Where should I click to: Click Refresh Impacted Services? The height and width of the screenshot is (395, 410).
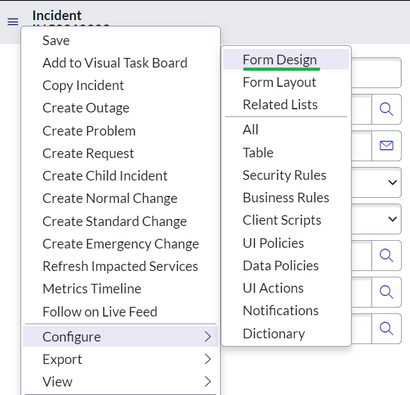click(120, 266)
